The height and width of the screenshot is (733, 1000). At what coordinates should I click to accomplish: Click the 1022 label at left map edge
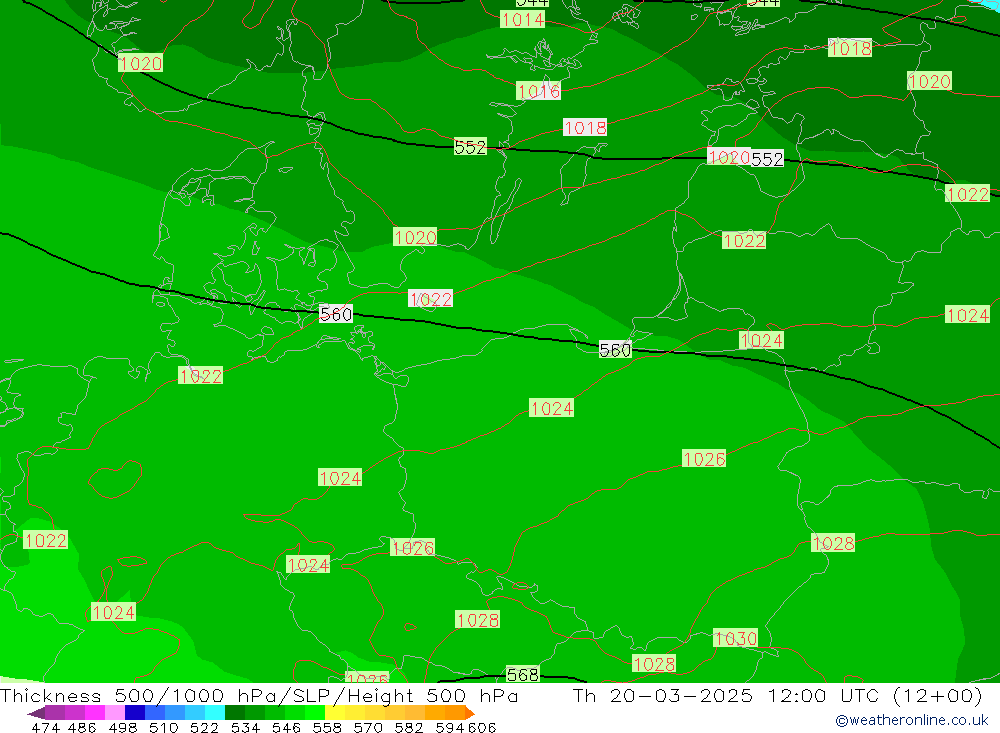[45, 541]
